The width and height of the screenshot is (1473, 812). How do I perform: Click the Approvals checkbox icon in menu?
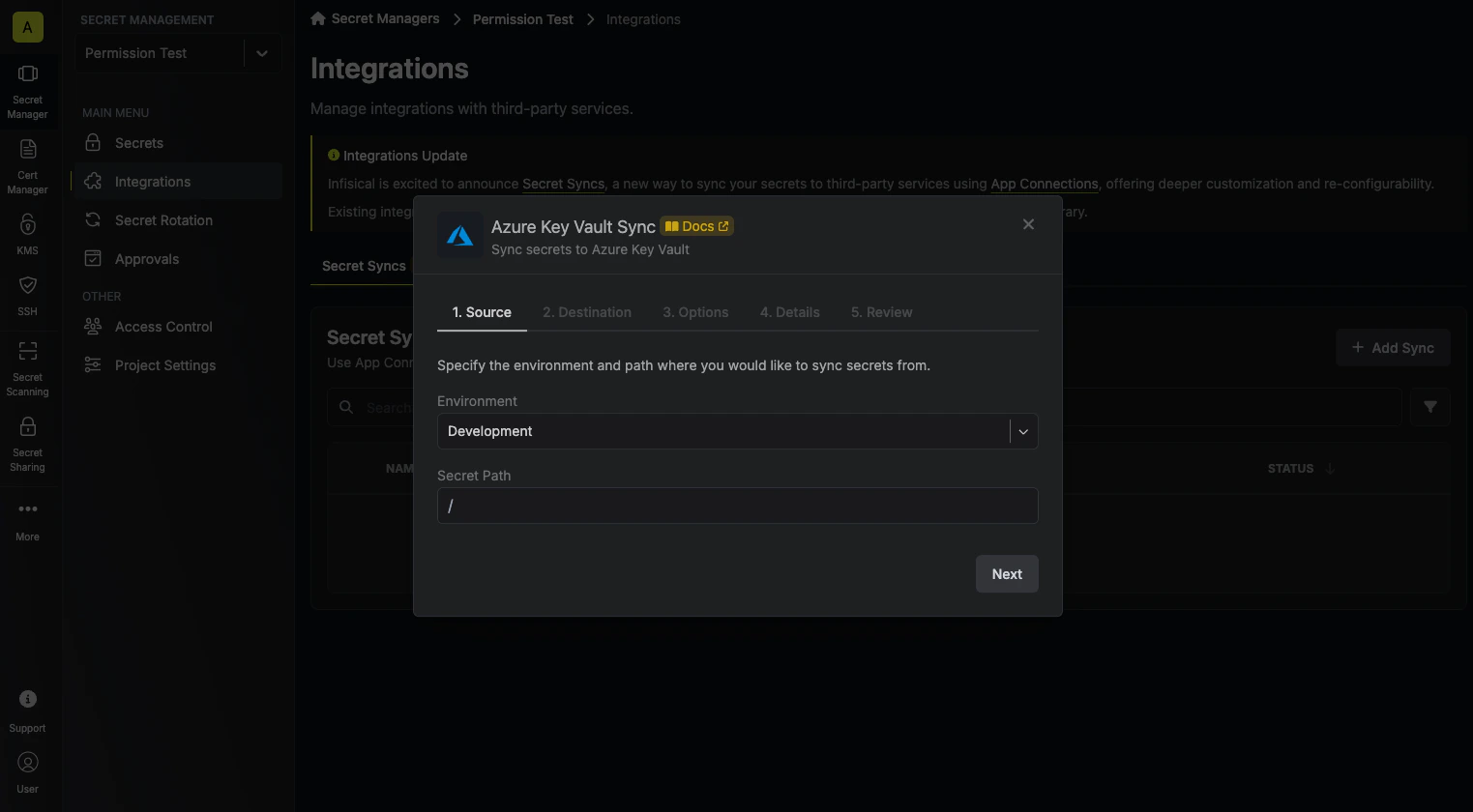click(x=93, y=258)
